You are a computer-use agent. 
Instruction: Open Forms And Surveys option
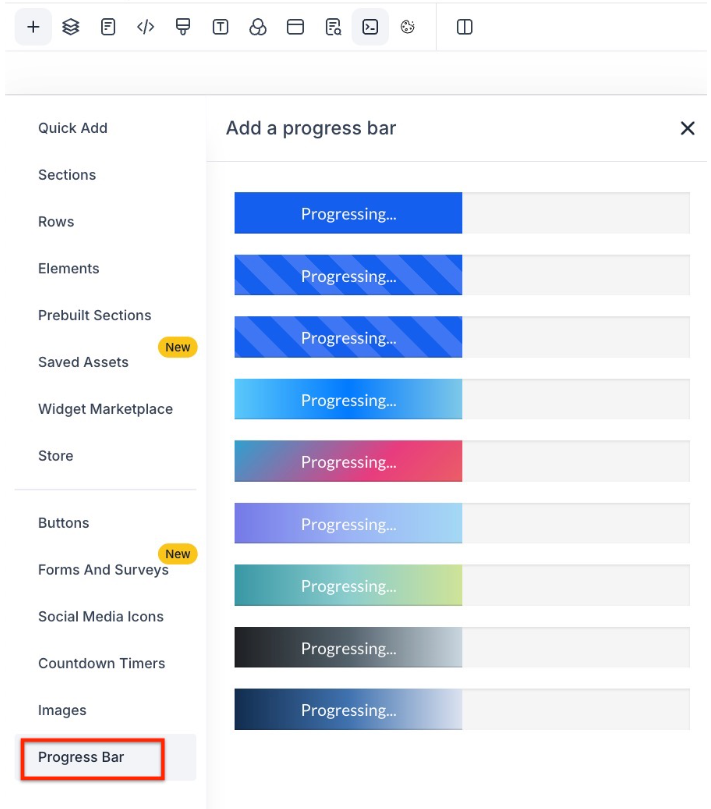103,570
